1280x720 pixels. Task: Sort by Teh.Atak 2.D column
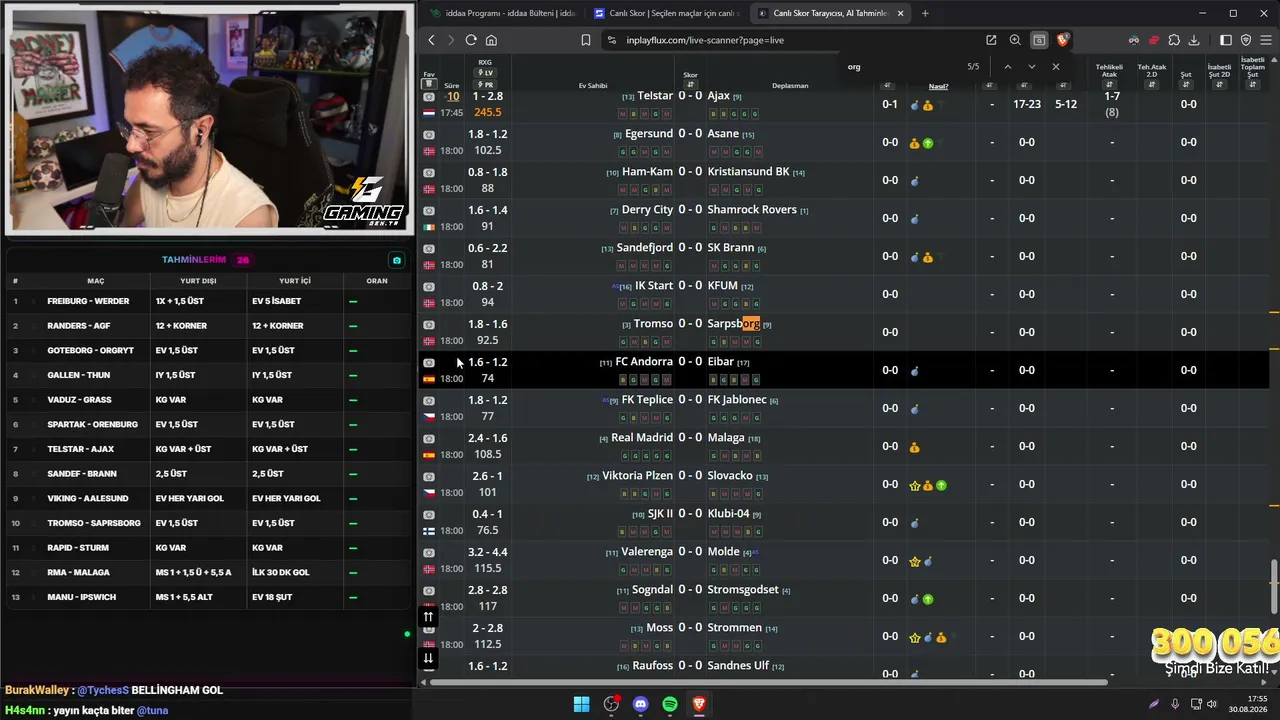[1152, 85]
